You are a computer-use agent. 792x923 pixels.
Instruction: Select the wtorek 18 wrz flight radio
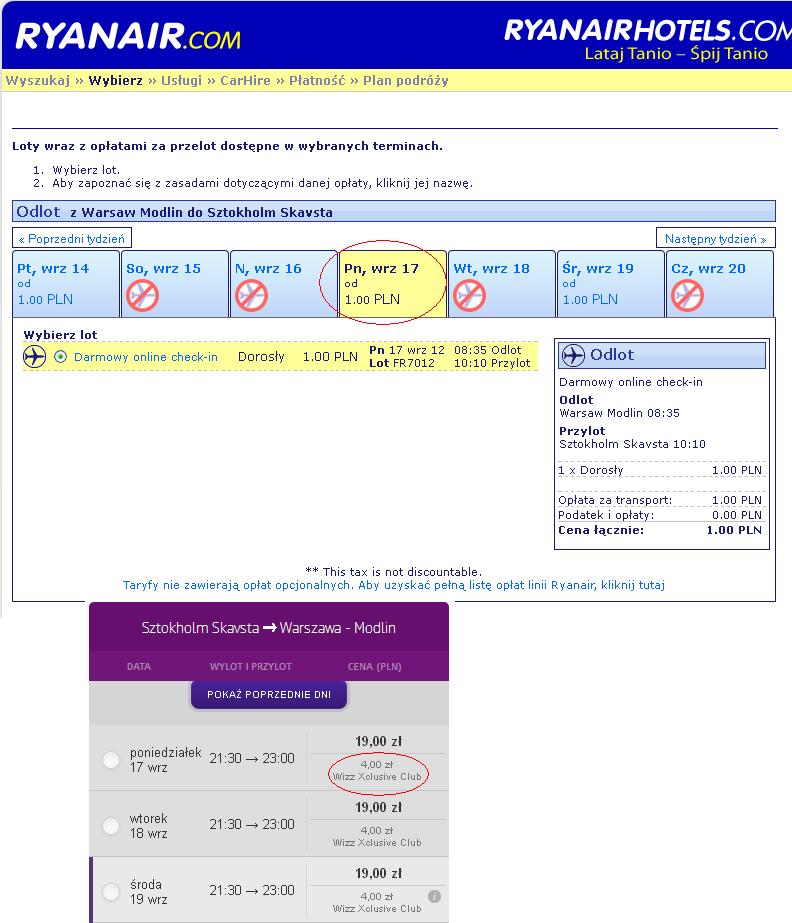111,825
